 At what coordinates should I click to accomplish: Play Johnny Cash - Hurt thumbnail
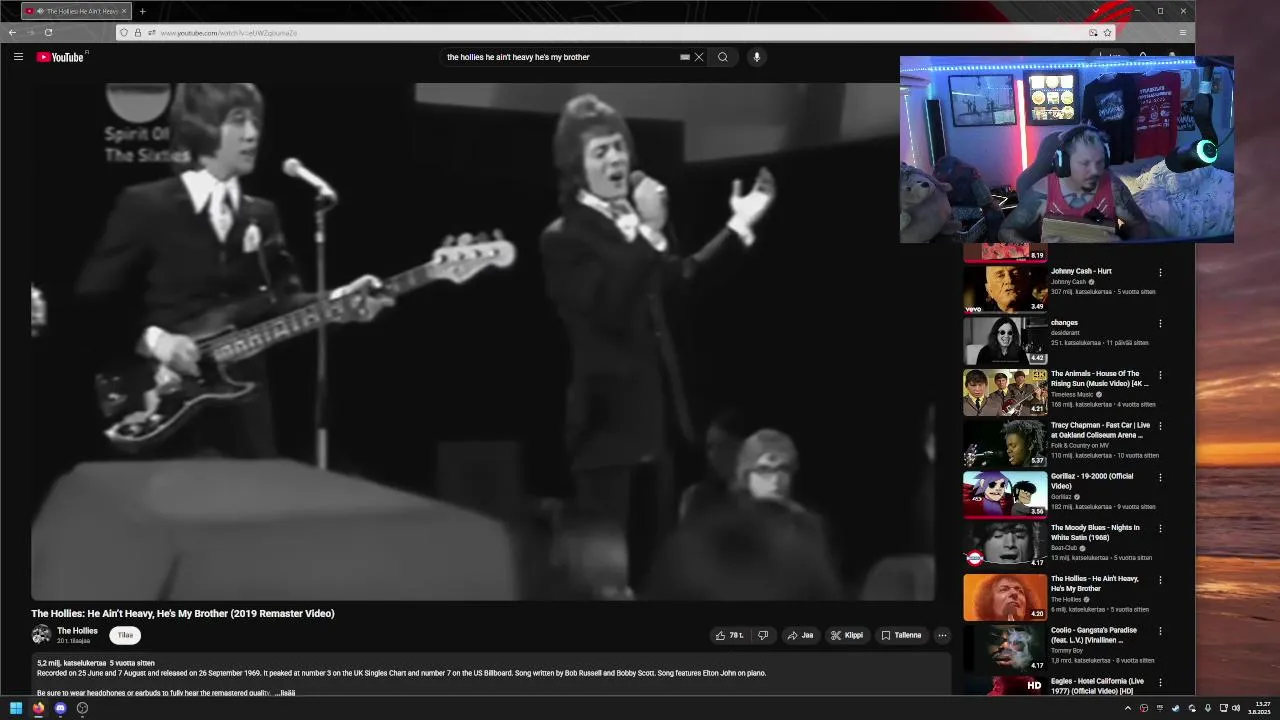[x=1005, y=289]
